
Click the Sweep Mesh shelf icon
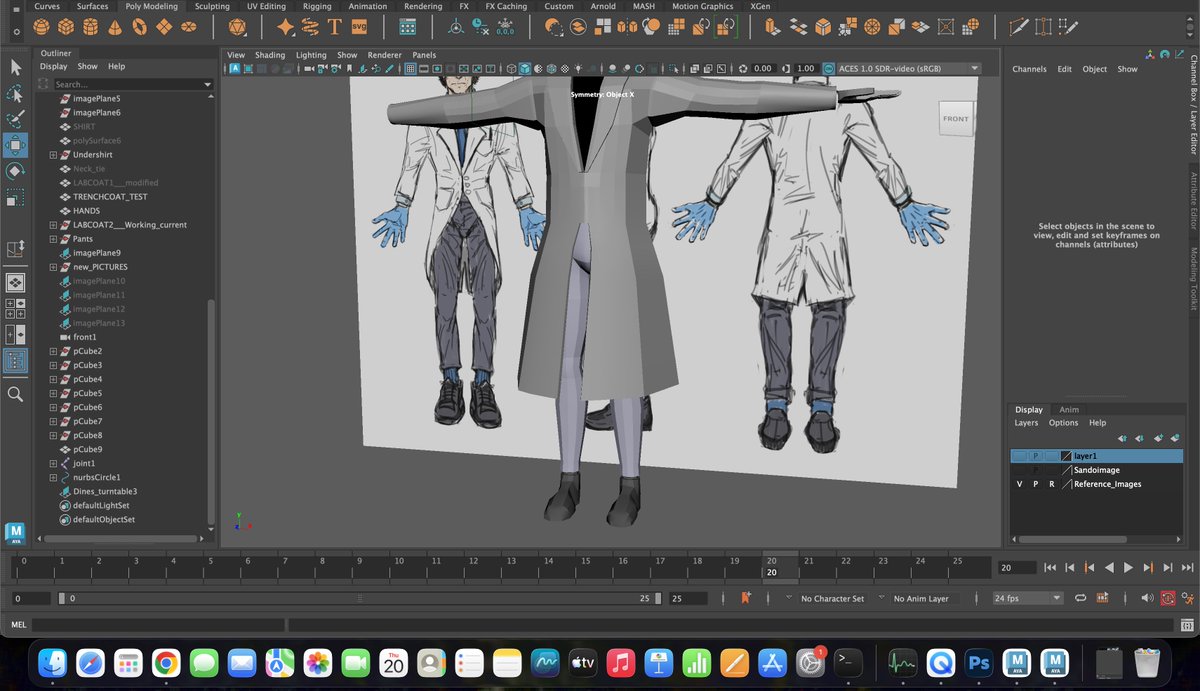(310, 27)
